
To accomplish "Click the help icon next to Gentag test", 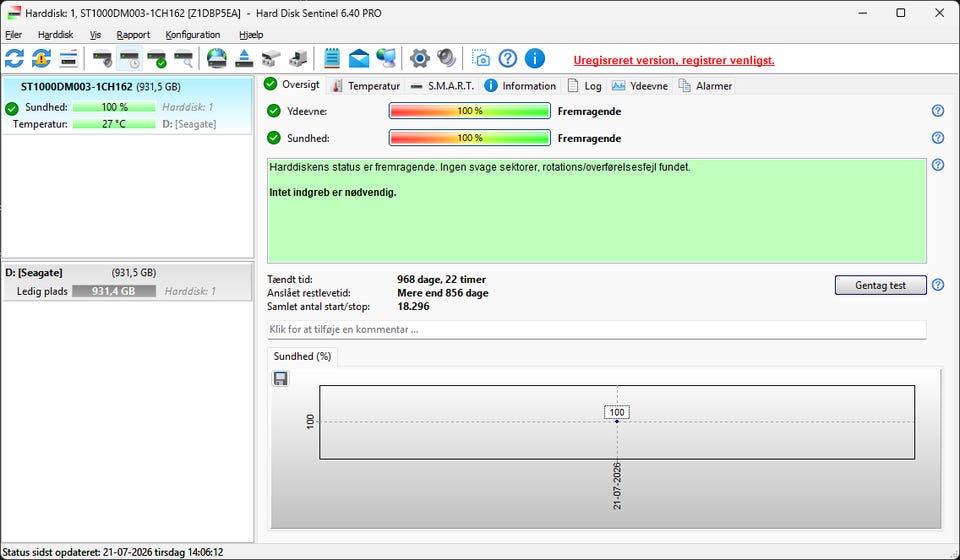I will 937,285.
